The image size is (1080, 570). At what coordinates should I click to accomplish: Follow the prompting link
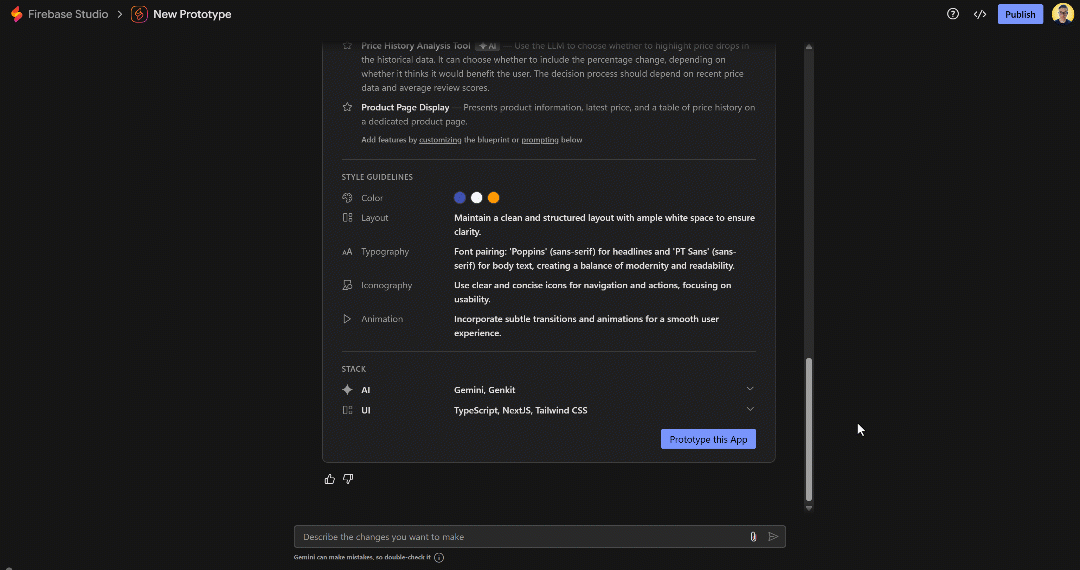click(540, 140)
